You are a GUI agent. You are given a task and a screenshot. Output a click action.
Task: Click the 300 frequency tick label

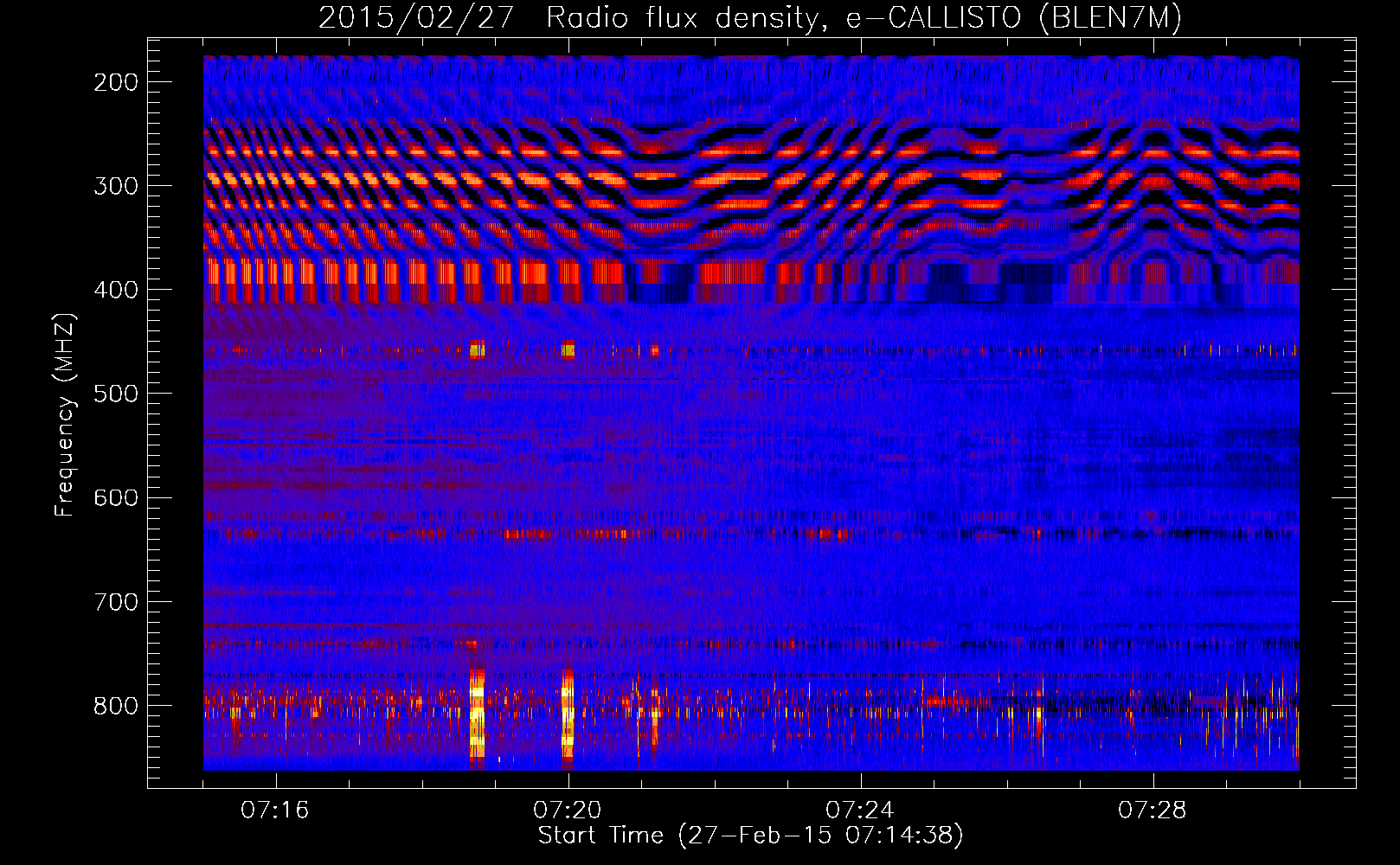point(116,186)
